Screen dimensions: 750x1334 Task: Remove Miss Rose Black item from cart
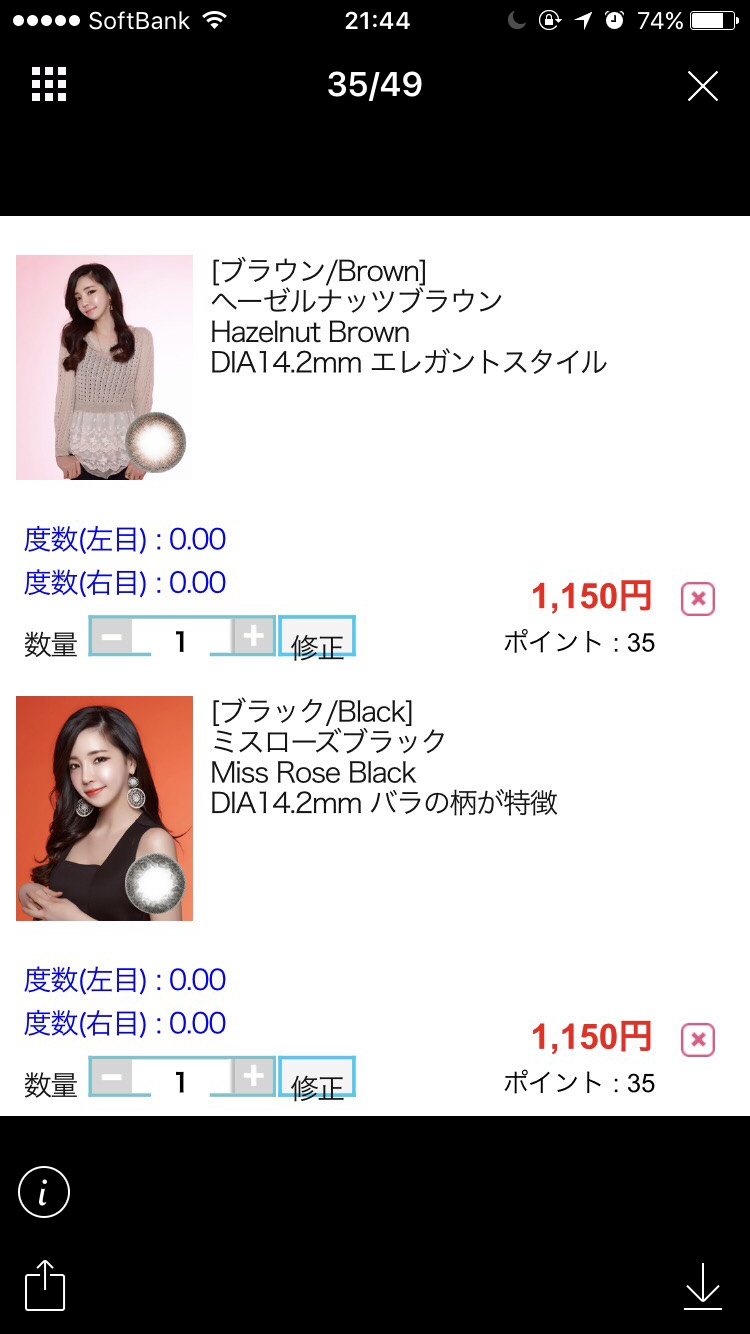point(698,1040)
